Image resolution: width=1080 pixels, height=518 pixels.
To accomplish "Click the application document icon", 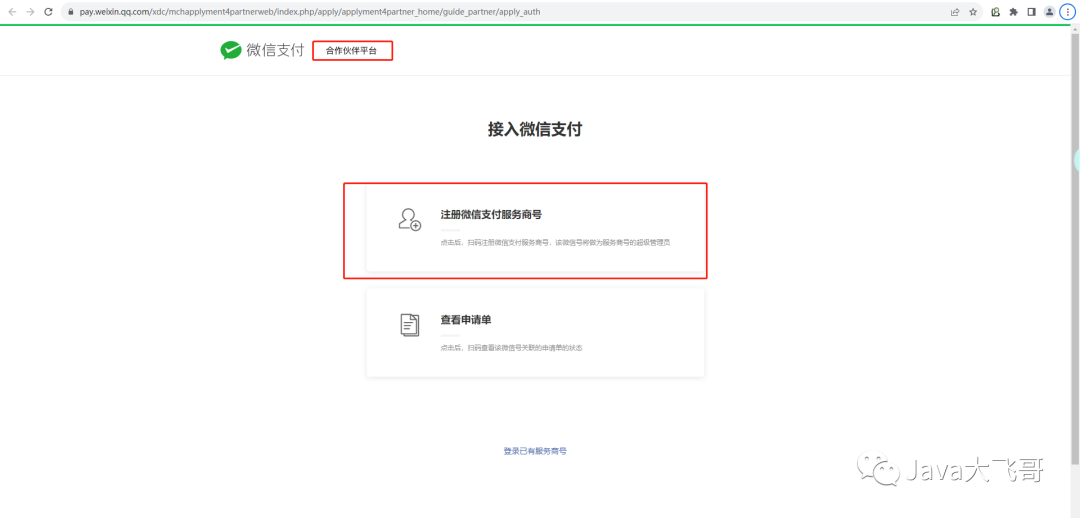I will [409, 324].
